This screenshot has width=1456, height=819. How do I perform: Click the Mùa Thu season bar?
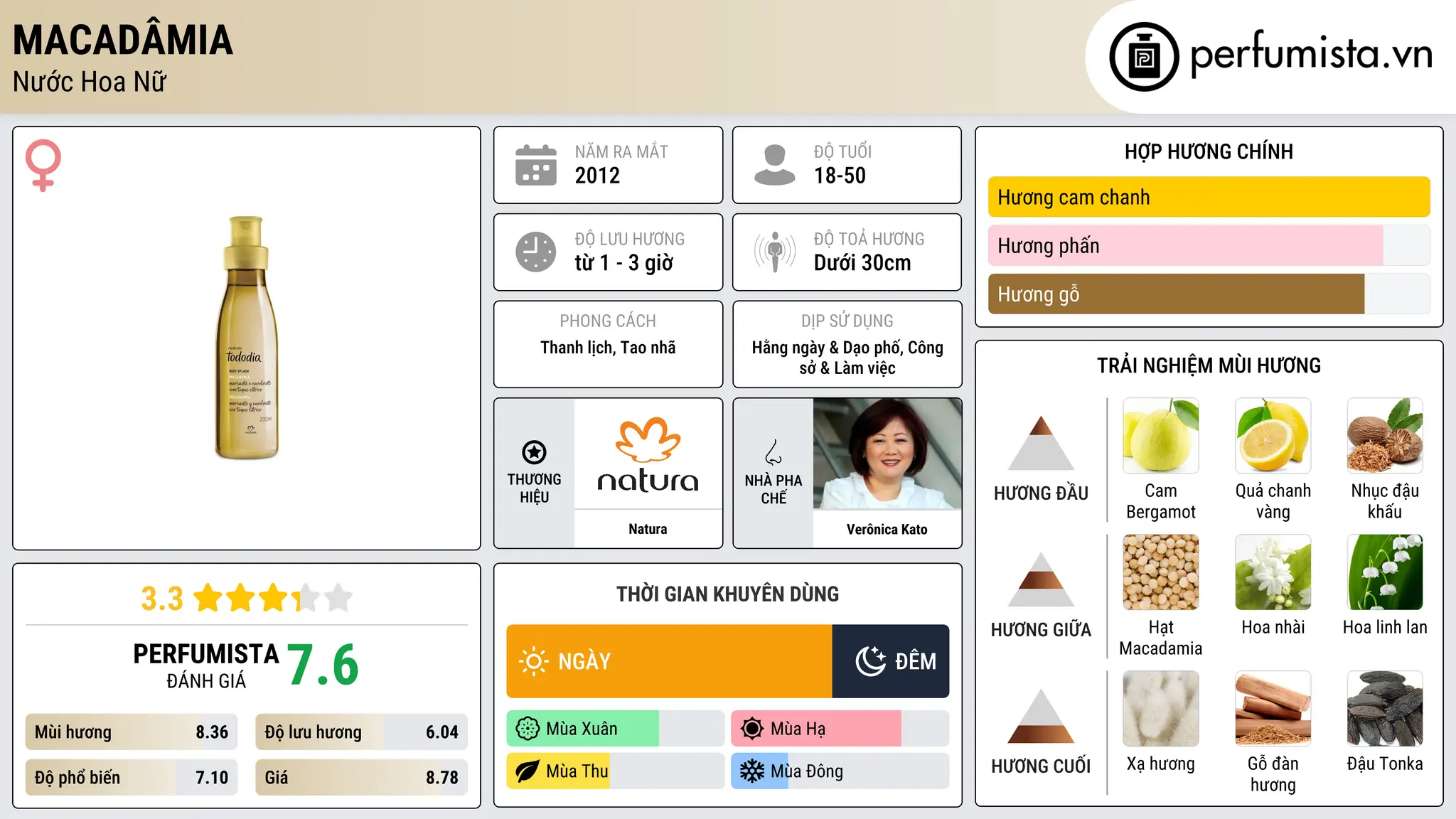click(x=616, y=771)
